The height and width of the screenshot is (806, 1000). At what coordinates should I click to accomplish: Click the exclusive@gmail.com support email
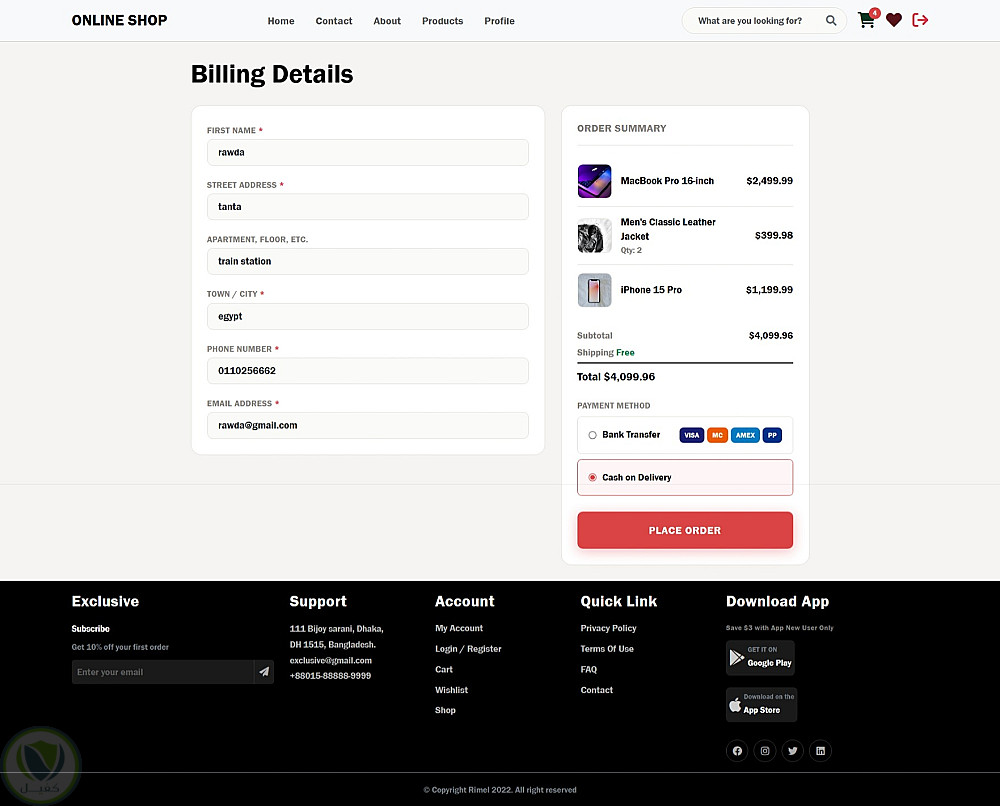(330, 661)
